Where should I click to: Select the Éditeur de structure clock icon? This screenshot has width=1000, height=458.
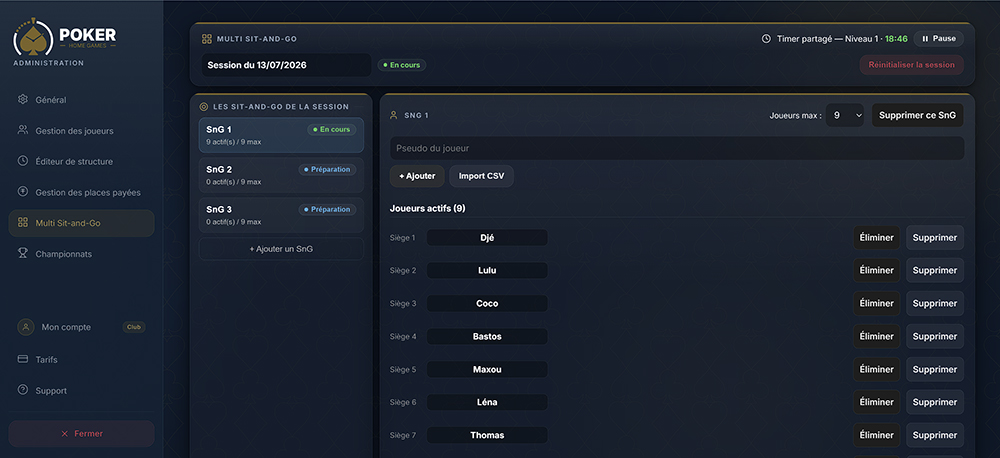(x=23, y=161)
